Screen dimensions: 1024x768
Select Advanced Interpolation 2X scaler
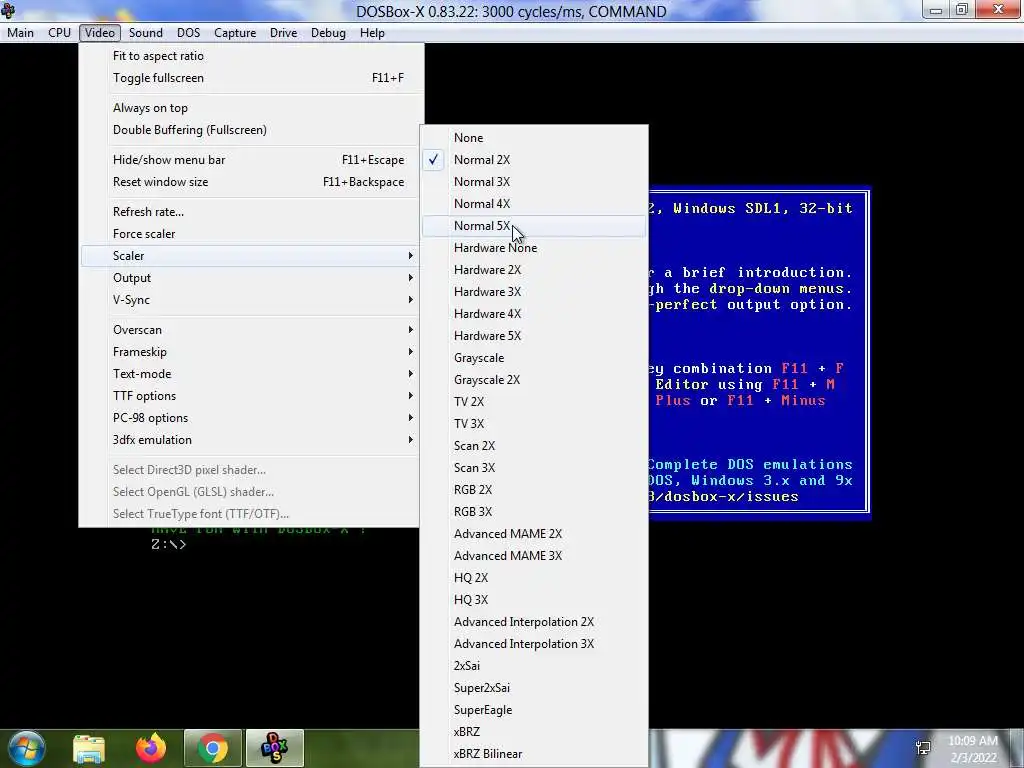(534, 622)
